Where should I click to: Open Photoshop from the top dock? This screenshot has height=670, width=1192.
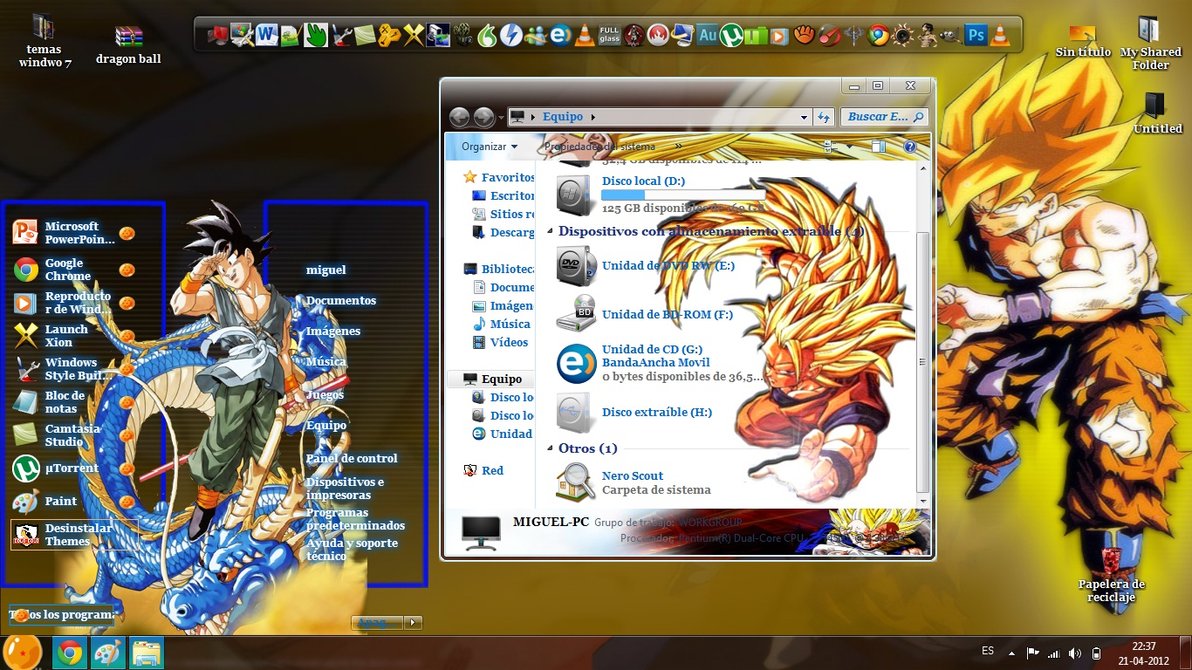(x=975, y=35)
